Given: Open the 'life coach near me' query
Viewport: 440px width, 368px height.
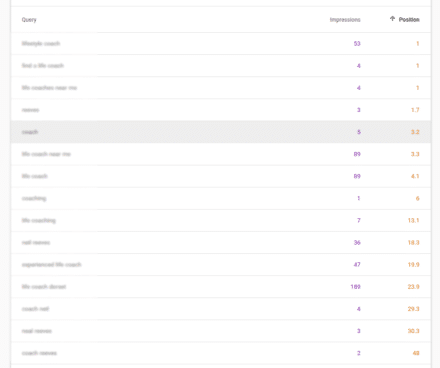Looking at the screenshot, I should pyautogui.click(x=46, y=154).
